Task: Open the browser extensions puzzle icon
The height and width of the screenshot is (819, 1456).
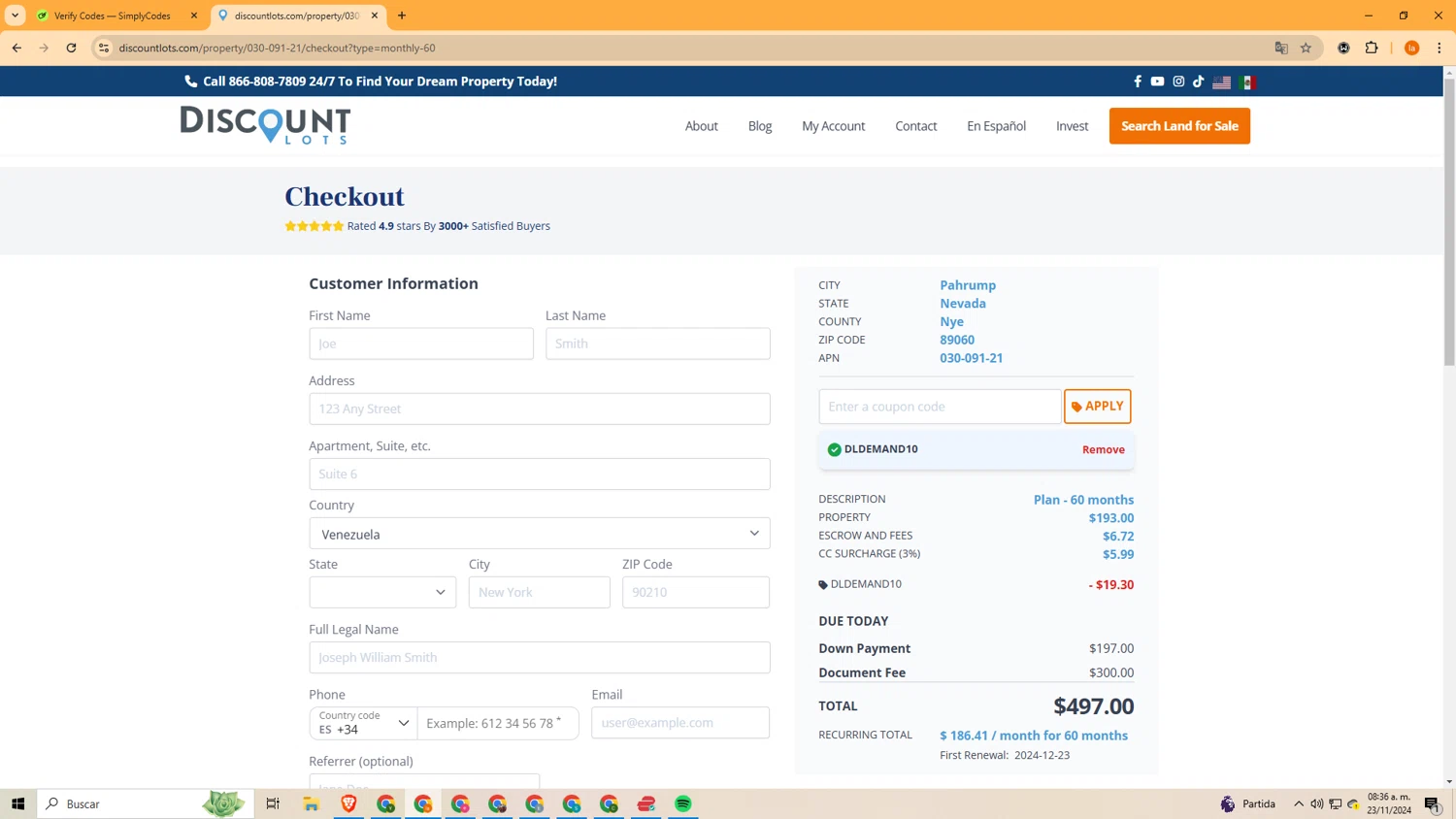Action: [x=1372, y=48]
